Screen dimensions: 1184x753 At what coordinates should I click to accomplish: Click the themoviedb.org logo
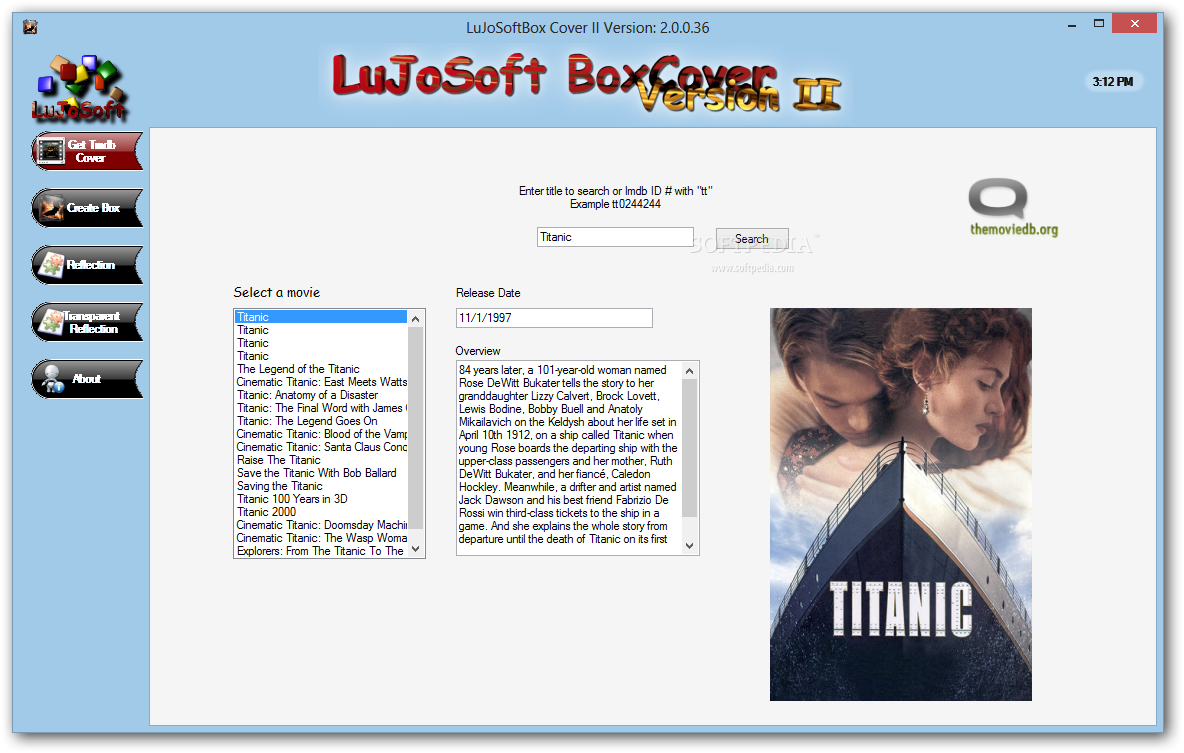pyautogui.click(x=1013, y=208)
